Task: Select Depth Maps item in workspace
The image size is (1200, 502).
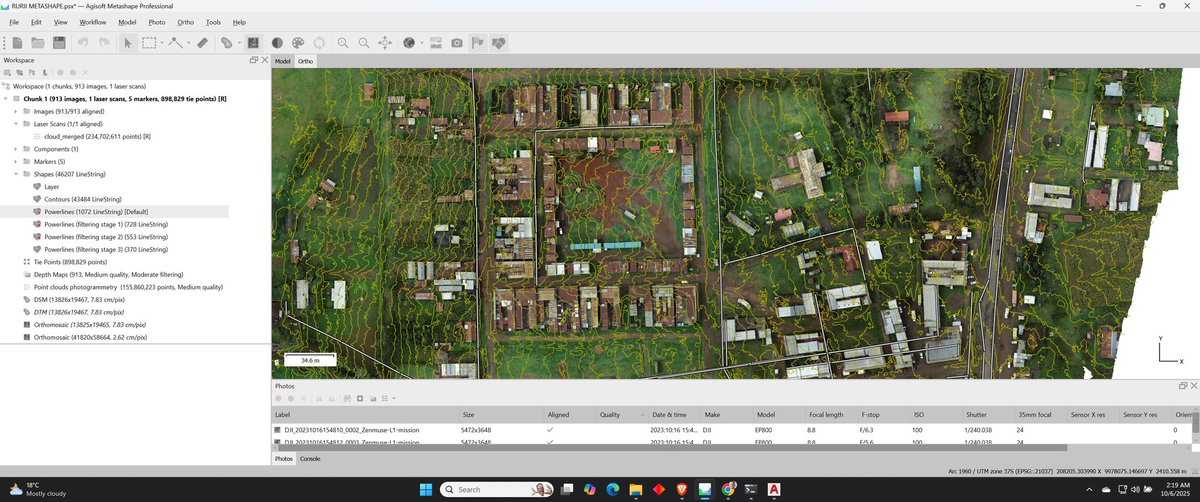Action: tap(102, 274)
